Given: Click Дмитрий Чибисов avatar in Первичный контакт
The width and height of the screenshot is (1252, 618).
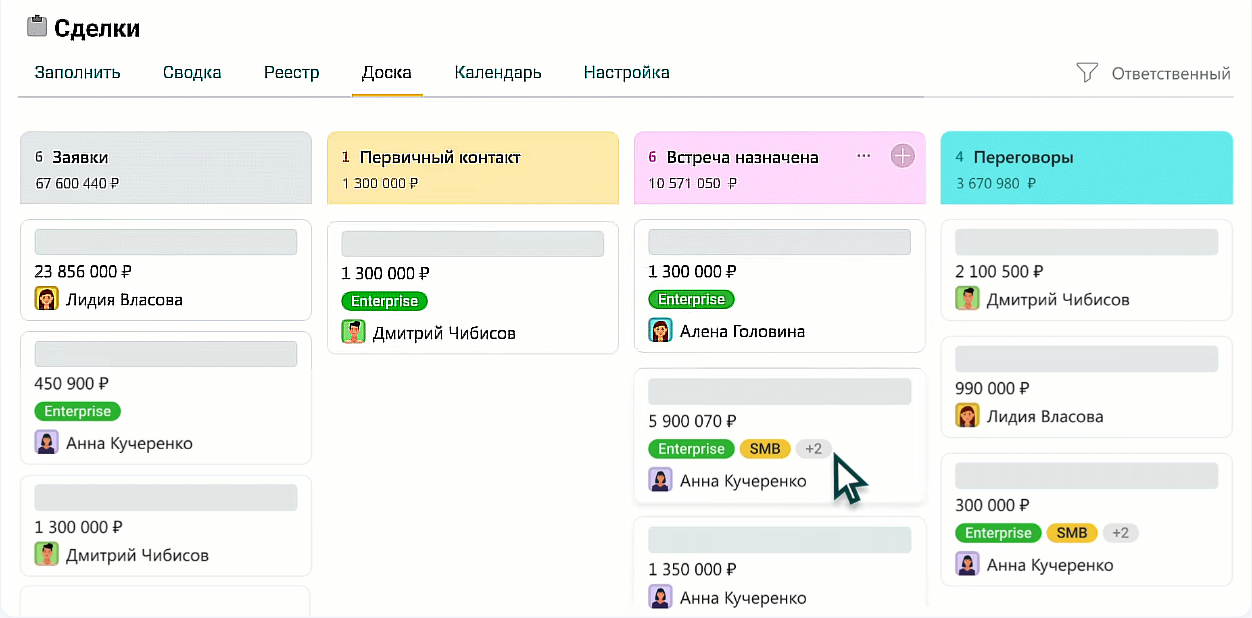Looking at the screenshot, I should tap(353, 332).
